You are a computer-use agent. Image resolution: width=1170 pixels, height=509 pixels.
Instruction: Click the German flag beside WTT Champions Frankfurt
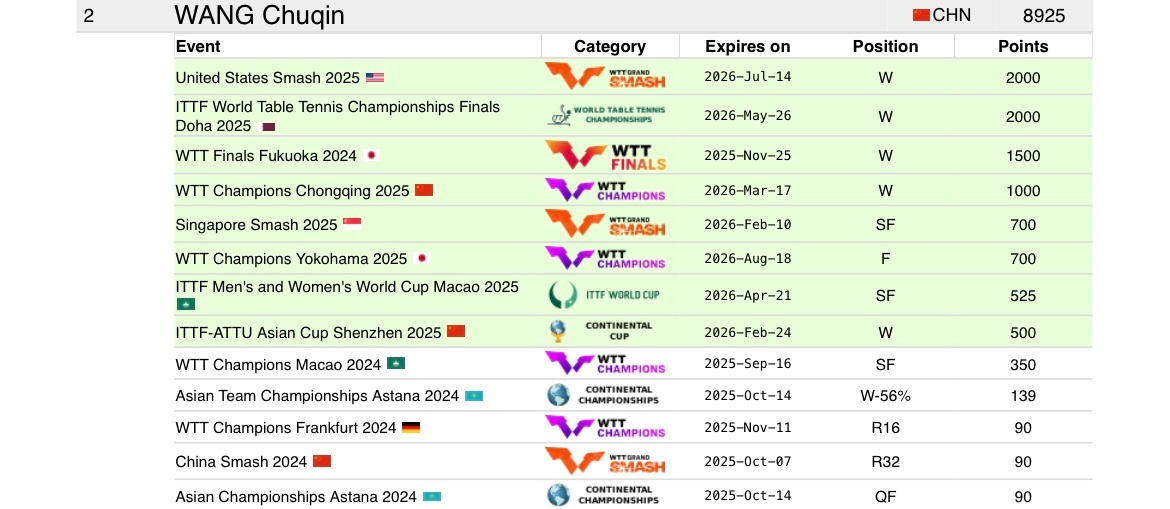coord(411,428)
